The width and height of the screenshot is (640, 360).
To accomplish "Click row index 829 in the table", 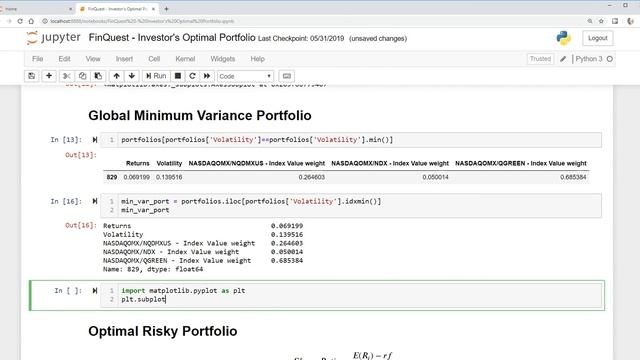I will pos(112,177).
